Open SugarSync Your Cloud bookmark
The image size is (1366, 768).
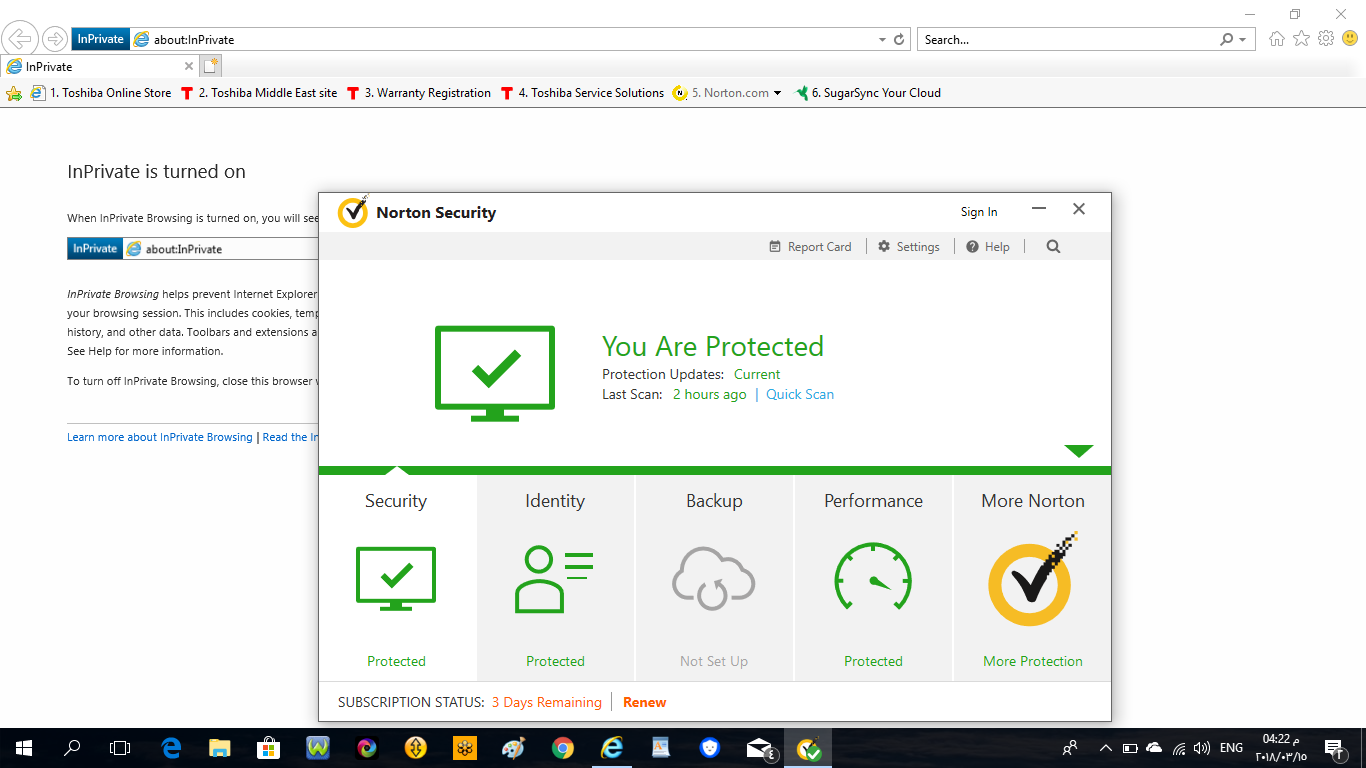[868, 93]
